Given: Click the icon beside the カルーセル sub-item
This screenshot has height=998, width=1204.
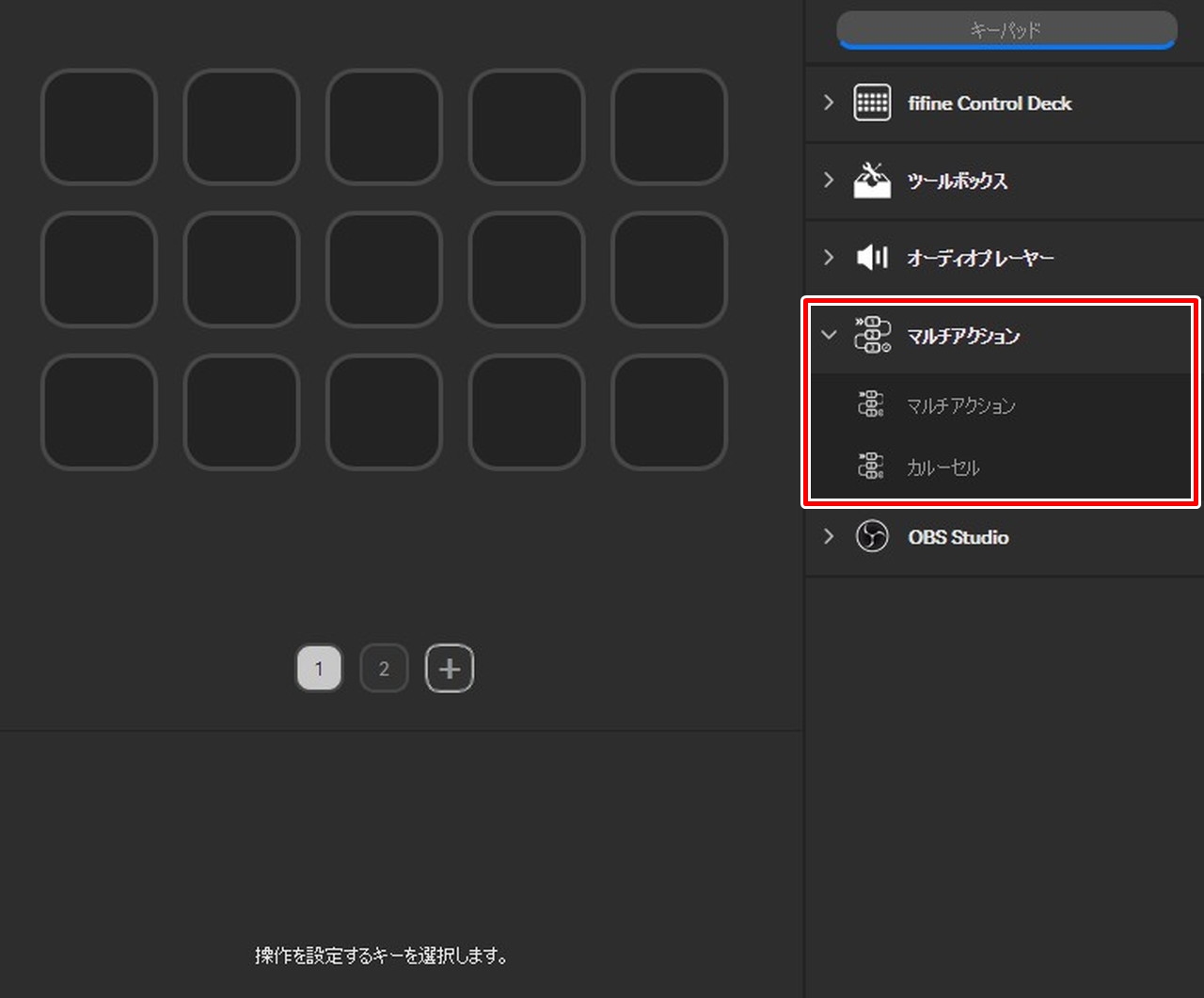Looking at the screenshot, I should coord(870,467).
